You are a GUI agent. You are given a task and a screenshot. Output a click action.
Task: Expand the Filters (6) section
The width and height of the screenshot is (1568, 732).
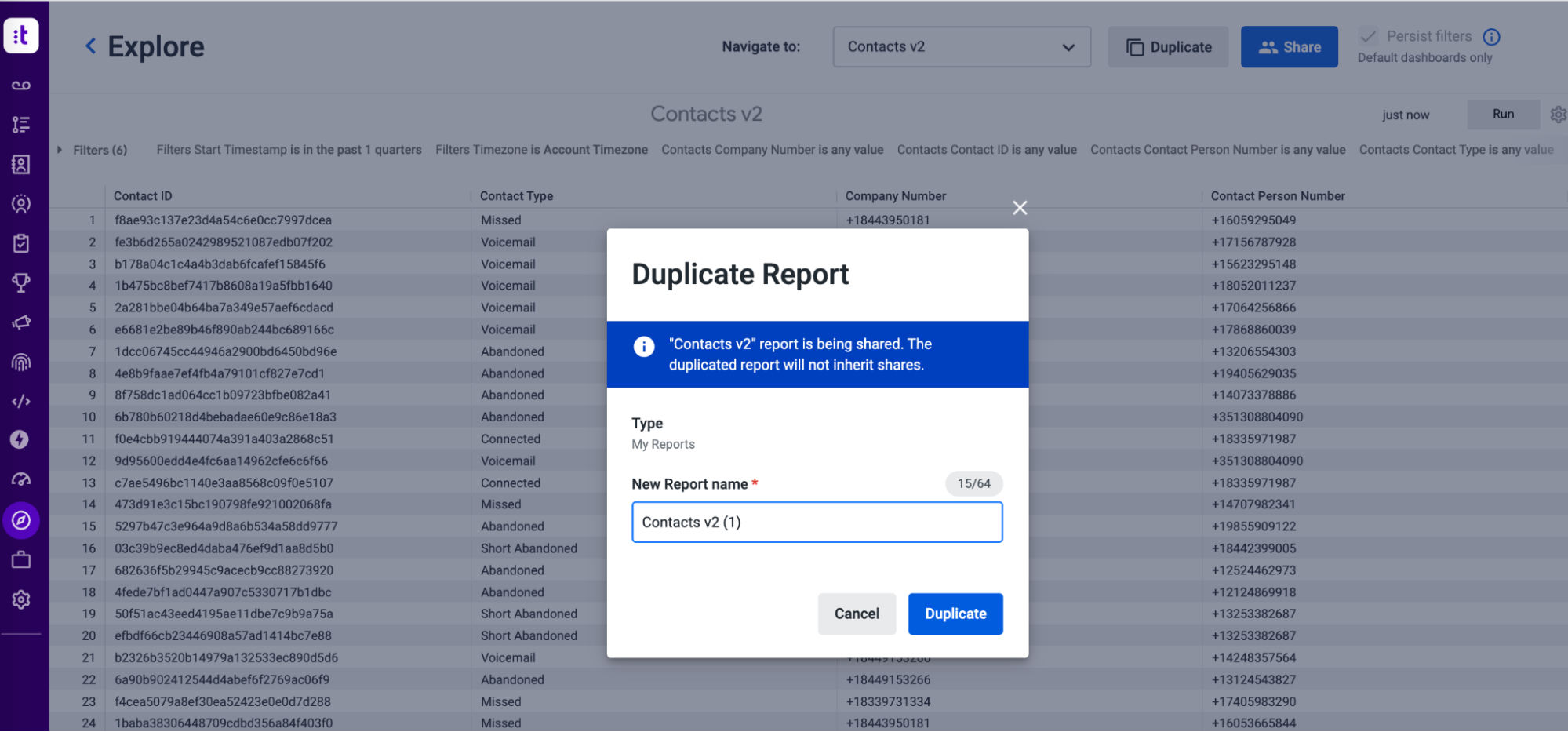point(92,150)
